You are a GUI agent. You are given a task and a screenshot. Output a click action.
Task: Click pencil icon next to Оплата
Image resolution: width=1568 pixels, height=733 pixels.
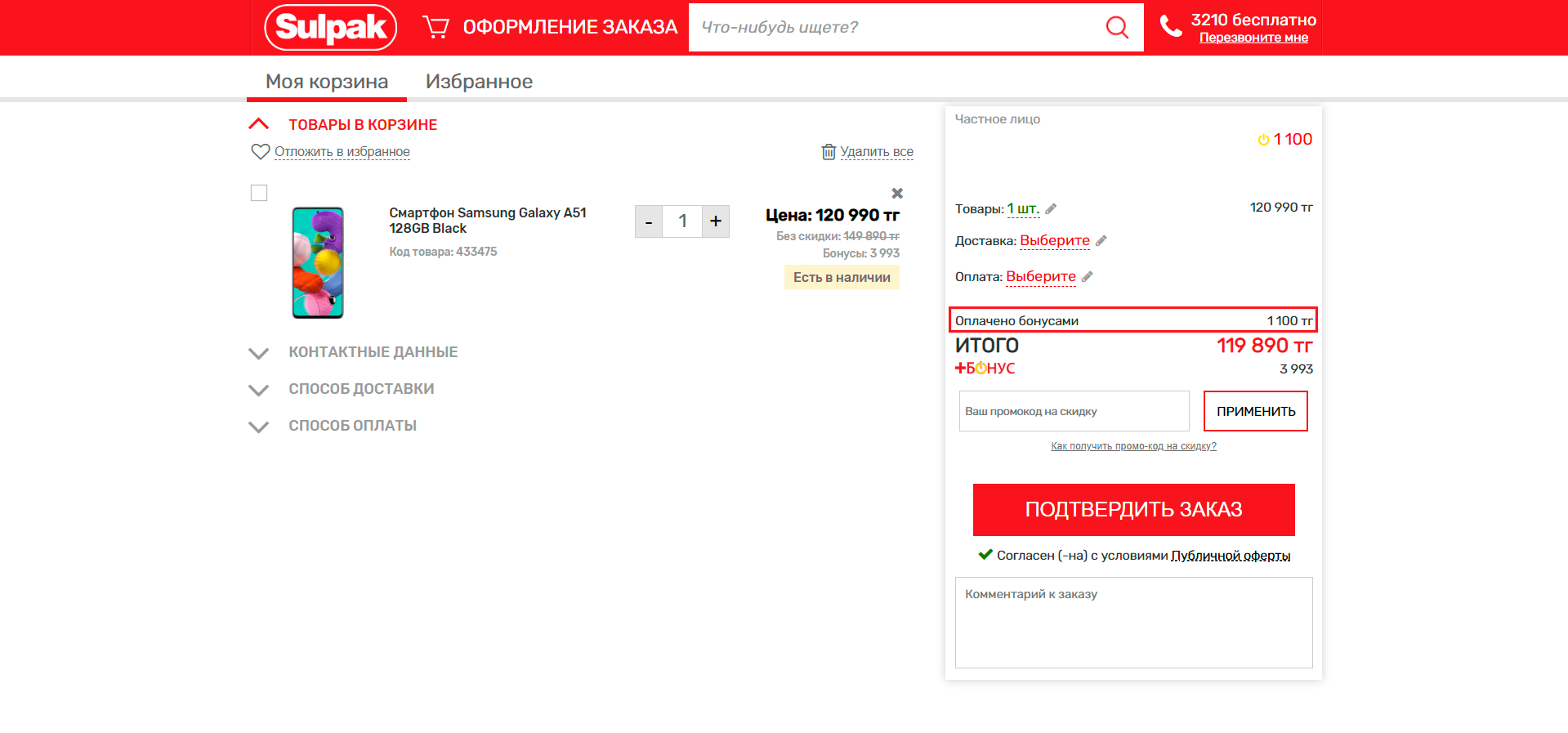[x=1087, y=277]
